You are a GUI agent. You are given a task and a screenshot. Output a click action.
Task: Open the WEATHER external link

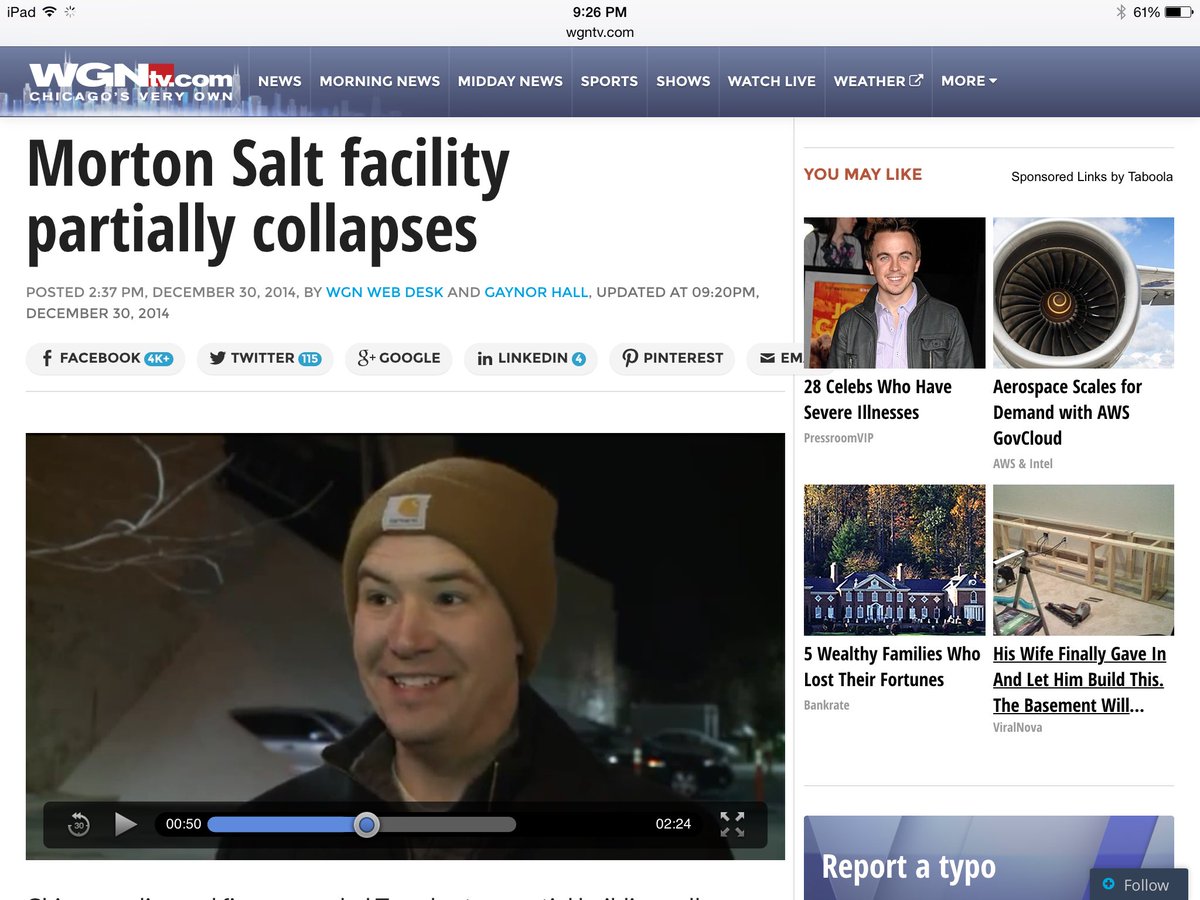(x=878, y=81)
